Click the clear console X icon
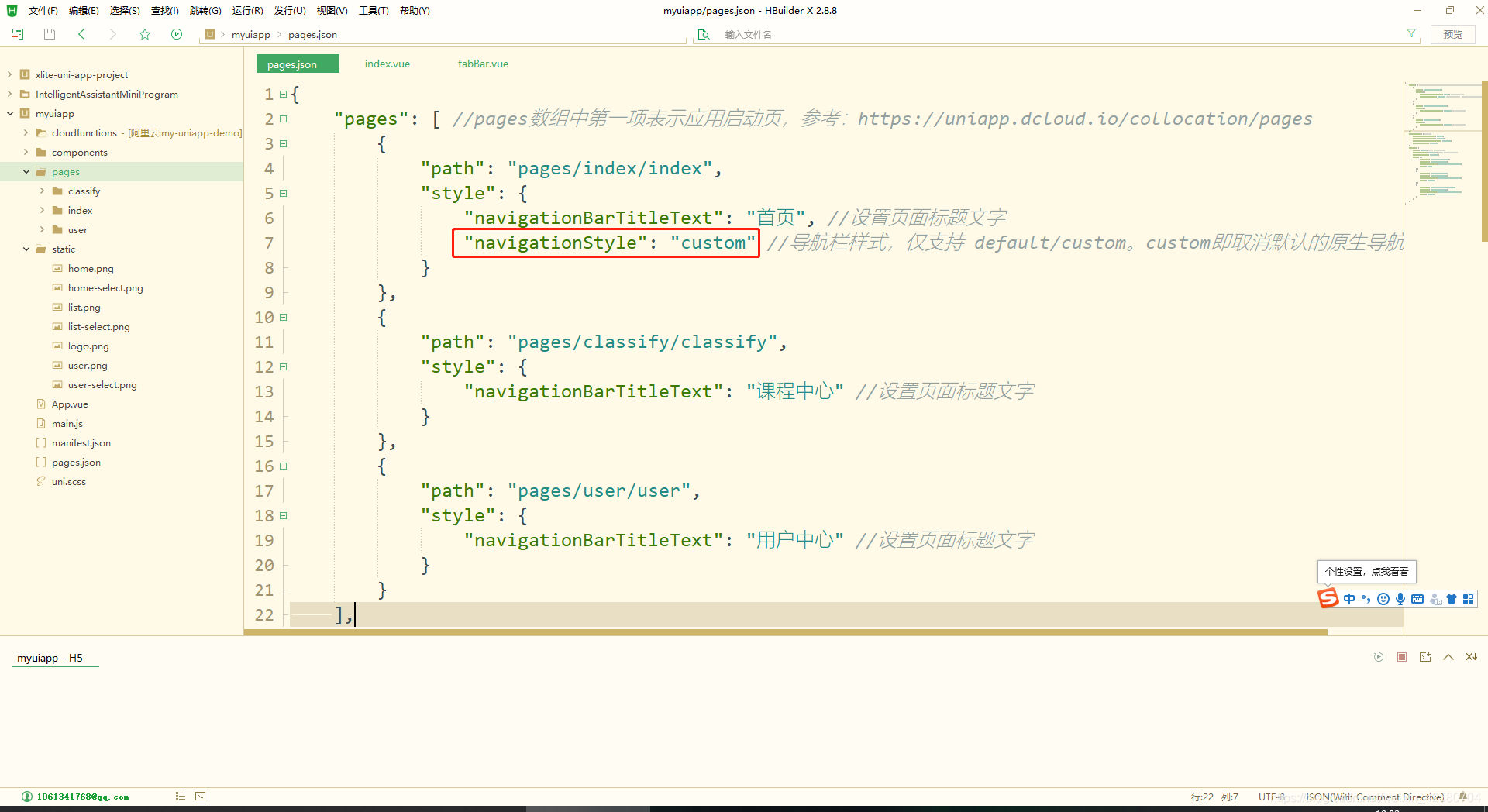The height and width of the screenshot is (812, 1488). point(1472,657)
